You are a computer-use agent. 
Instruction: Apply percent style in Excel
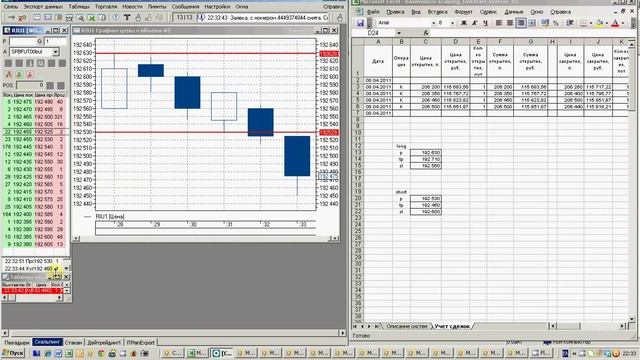coord(556,23)
